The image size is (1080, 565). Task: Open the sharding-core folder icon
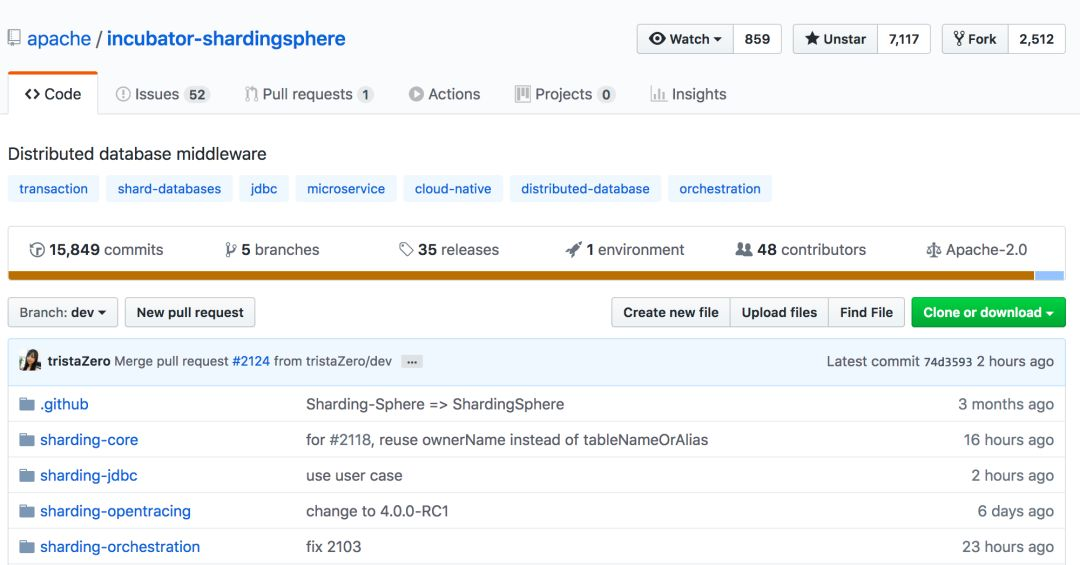tap(27, 440)
